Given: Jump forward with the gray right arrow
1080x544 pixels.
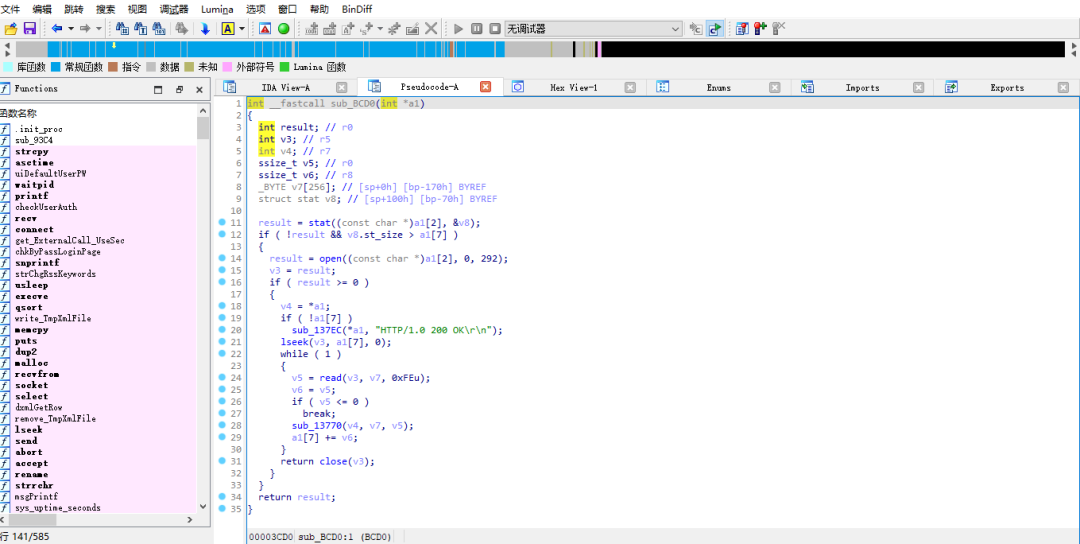Looking at the screenshot, I should point(85,28).
